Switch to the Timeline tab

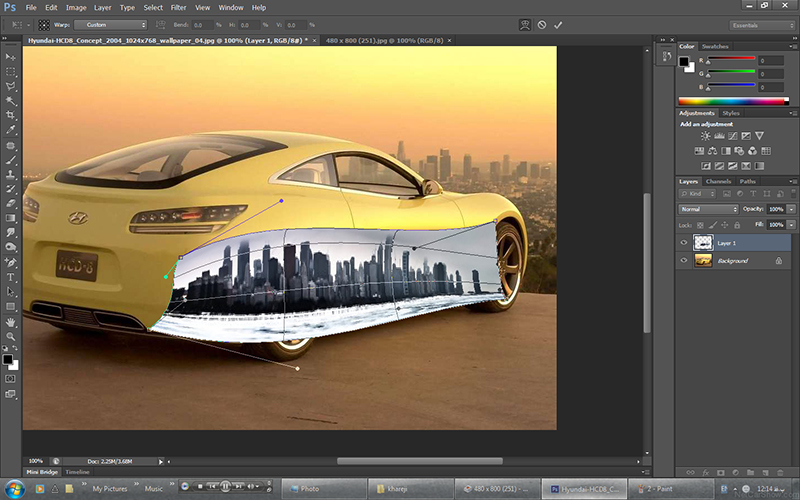pos(78,472)
